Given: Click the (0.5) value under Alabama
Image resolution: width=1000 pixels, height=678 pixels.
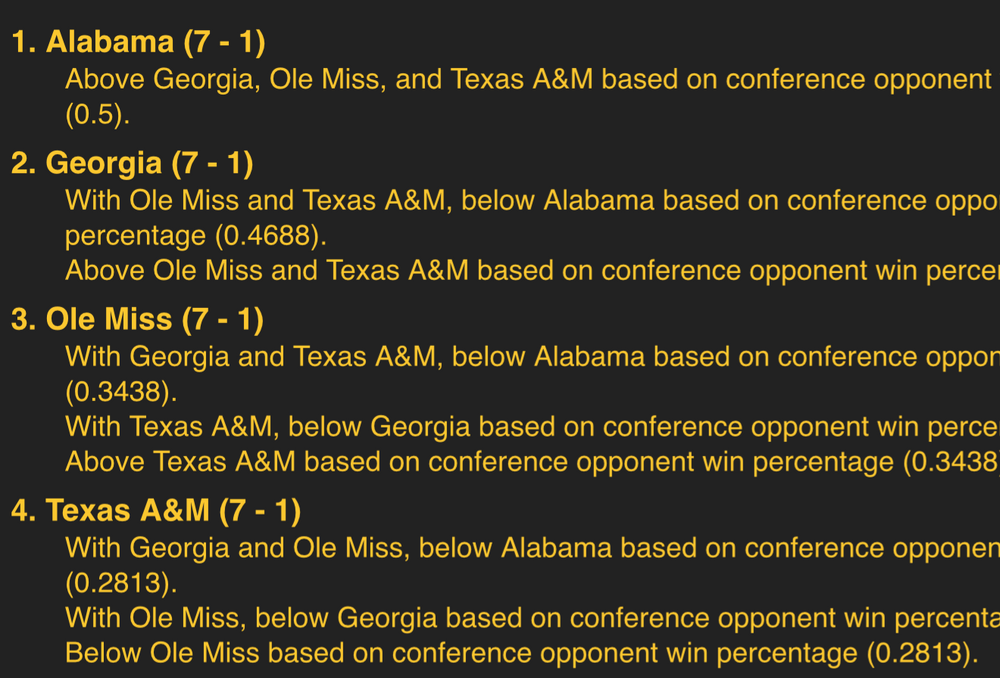Looking at the screenshot, I should coord(97,114).
